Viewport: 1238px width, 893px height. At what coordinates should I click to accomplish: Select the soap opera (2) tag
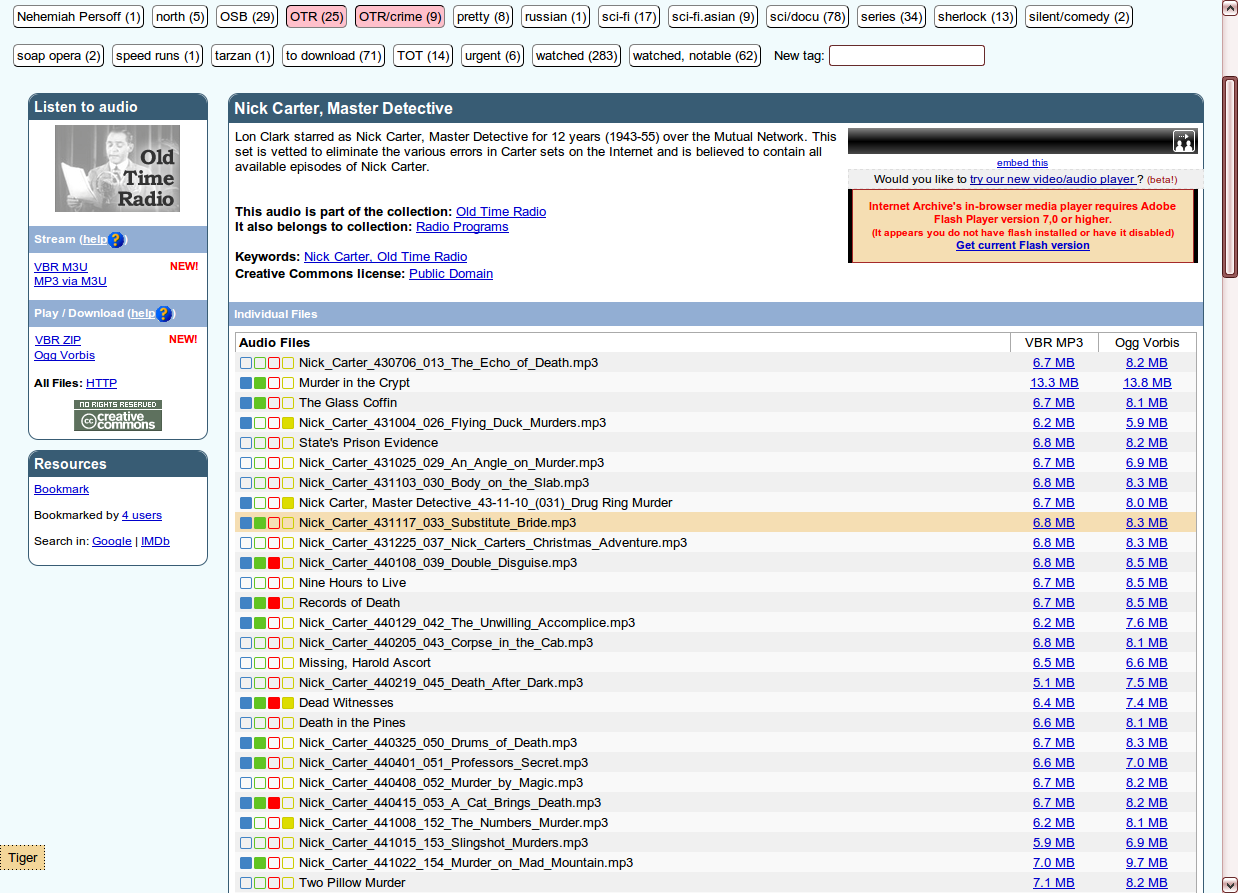(x=59, y=56)
